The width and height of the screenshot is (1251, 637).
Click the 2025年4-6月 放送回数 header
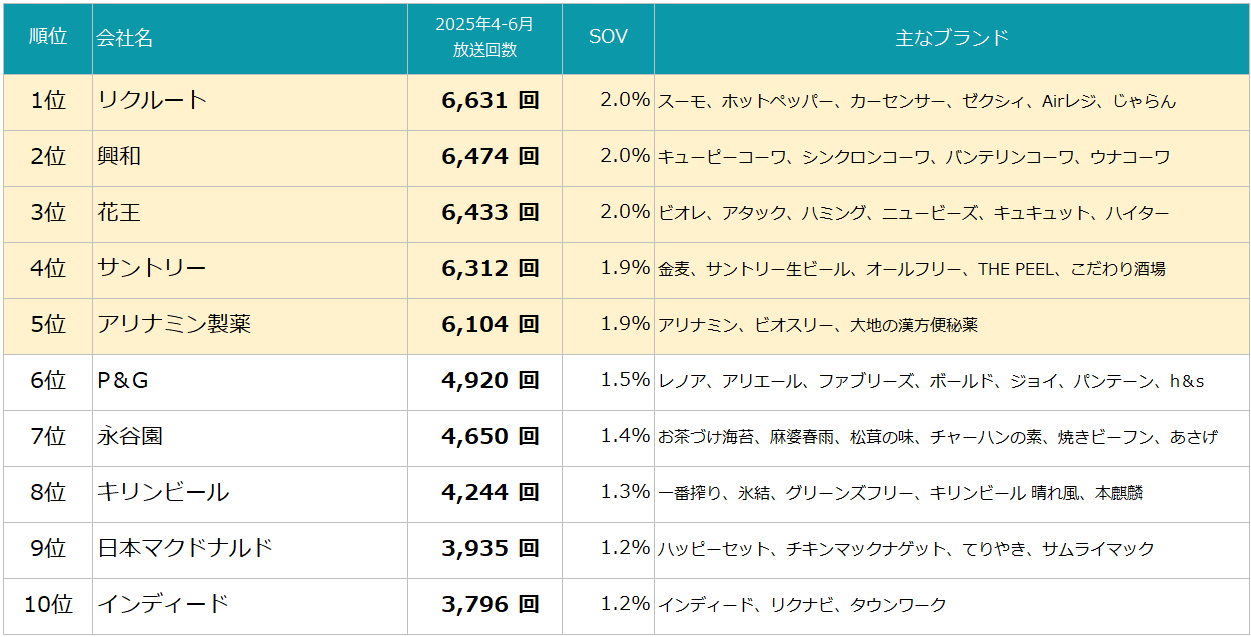tap(485, 38)
